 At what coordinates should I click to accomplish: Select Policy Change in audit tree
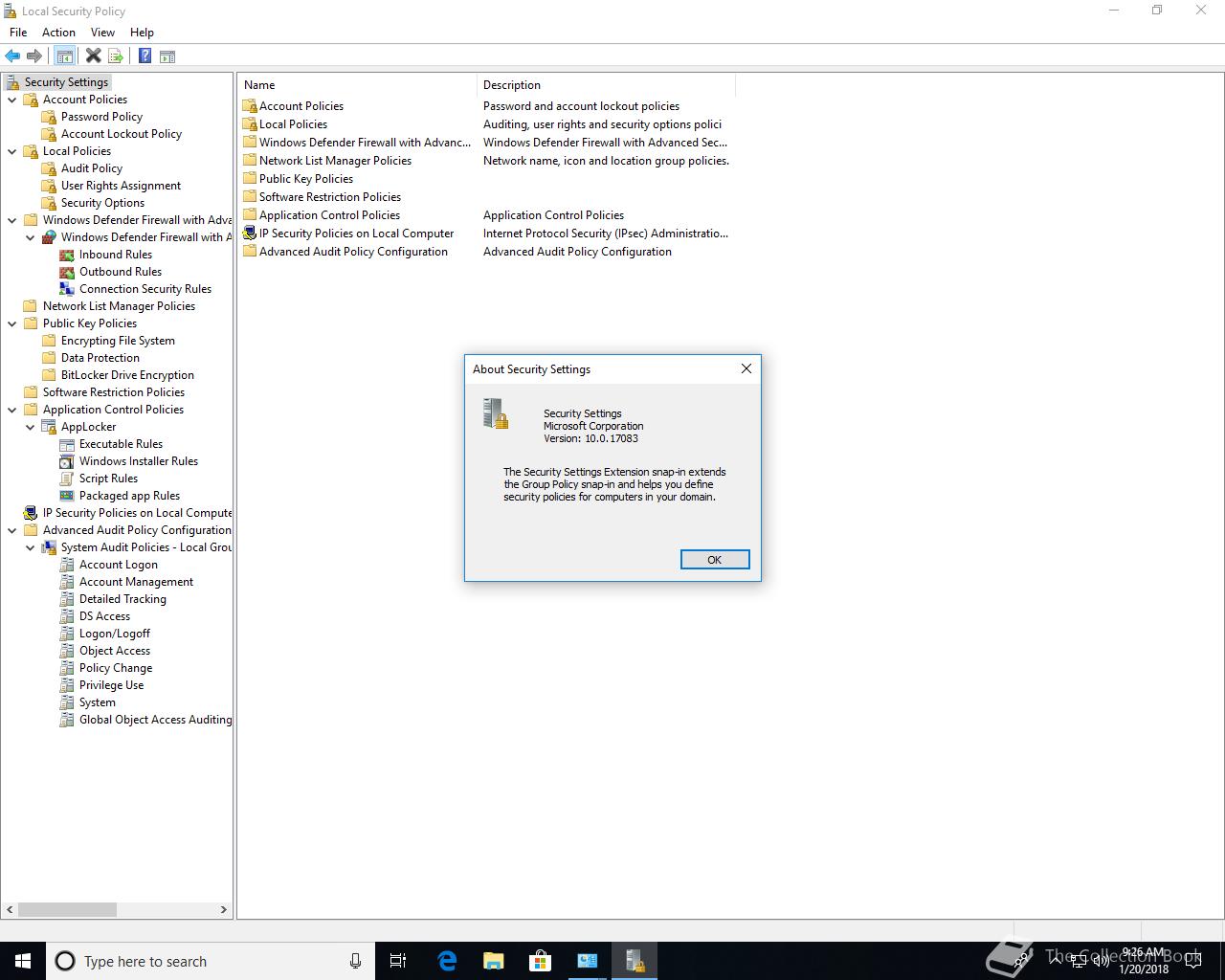(x=116, y=668)
